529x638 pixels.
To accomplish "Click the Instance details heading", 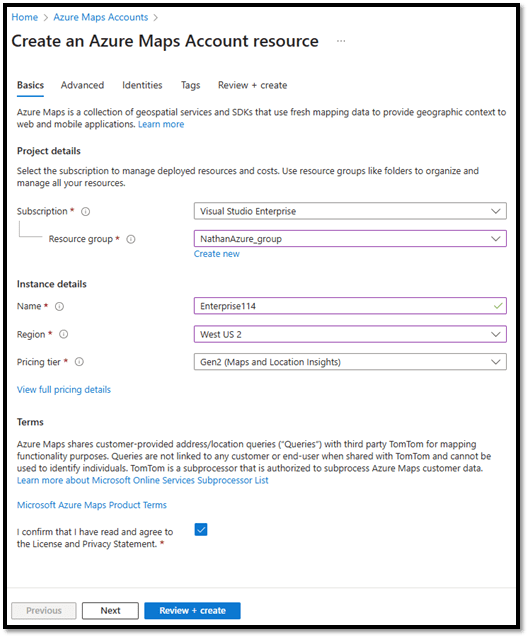I will (x=52, y=284).
